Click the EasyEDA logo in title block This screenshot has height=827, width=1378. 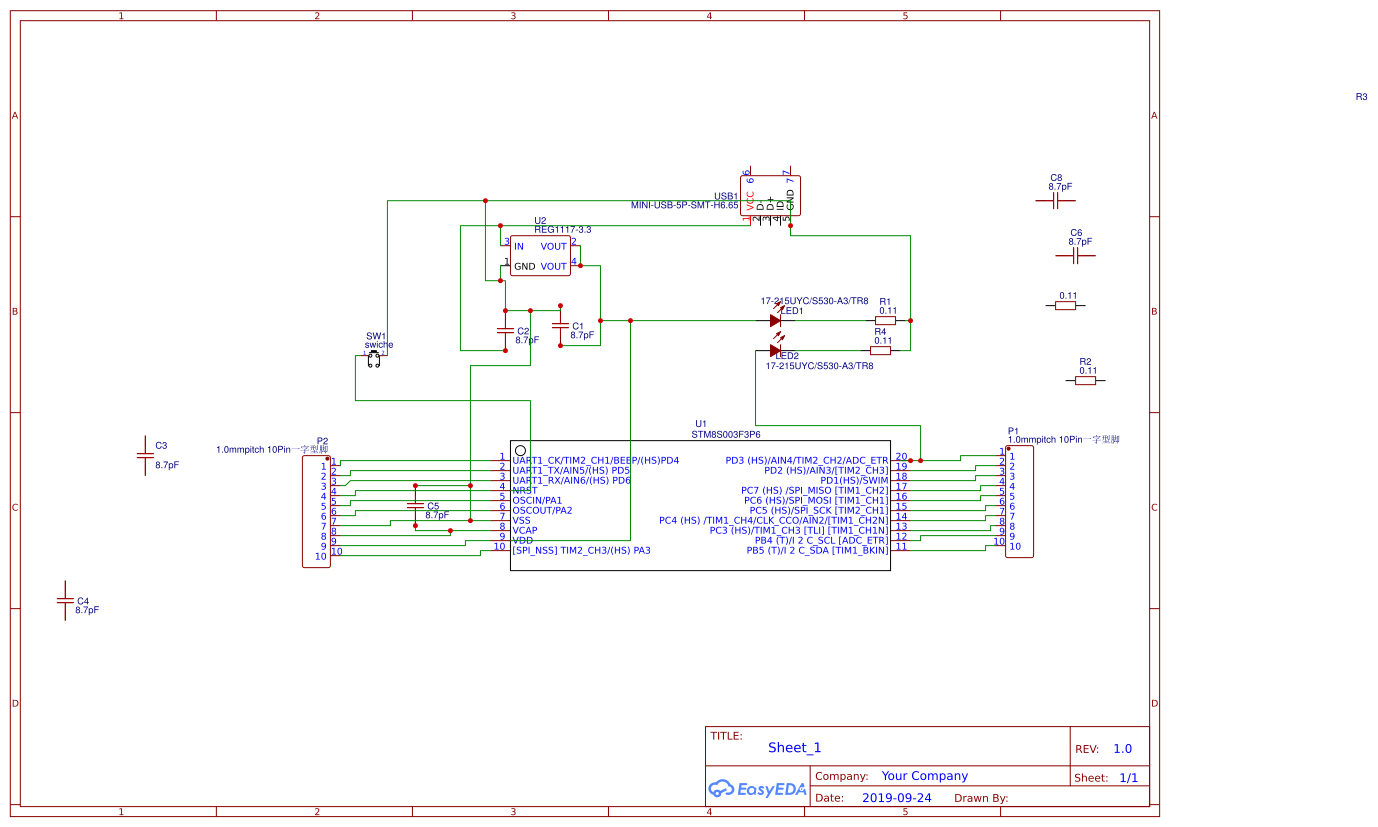pos(757,788)
